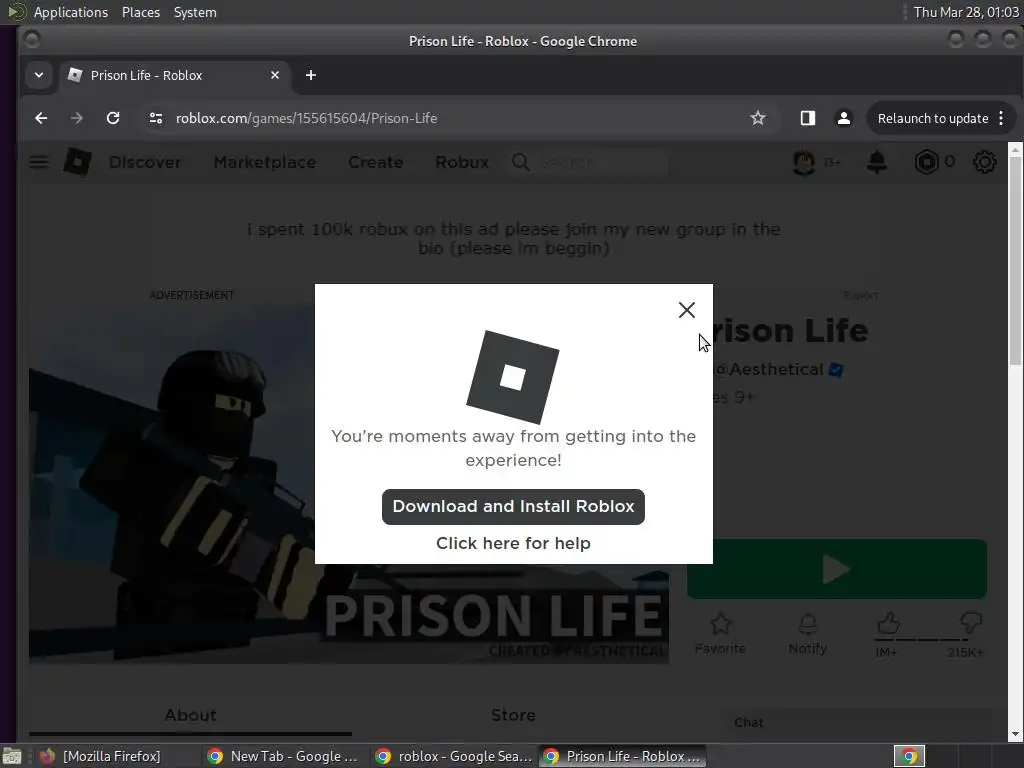Screen dimensions: 1024x768
Task: Switch to roblox - Google Search taskbar window
Action: pos(455,756)
